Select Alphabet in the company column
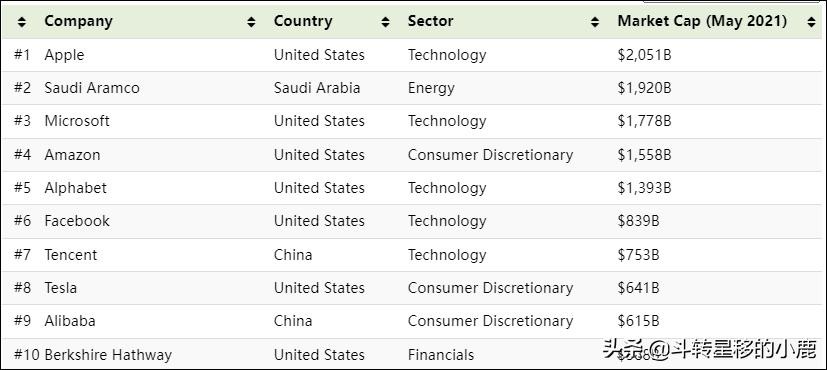 75,188
